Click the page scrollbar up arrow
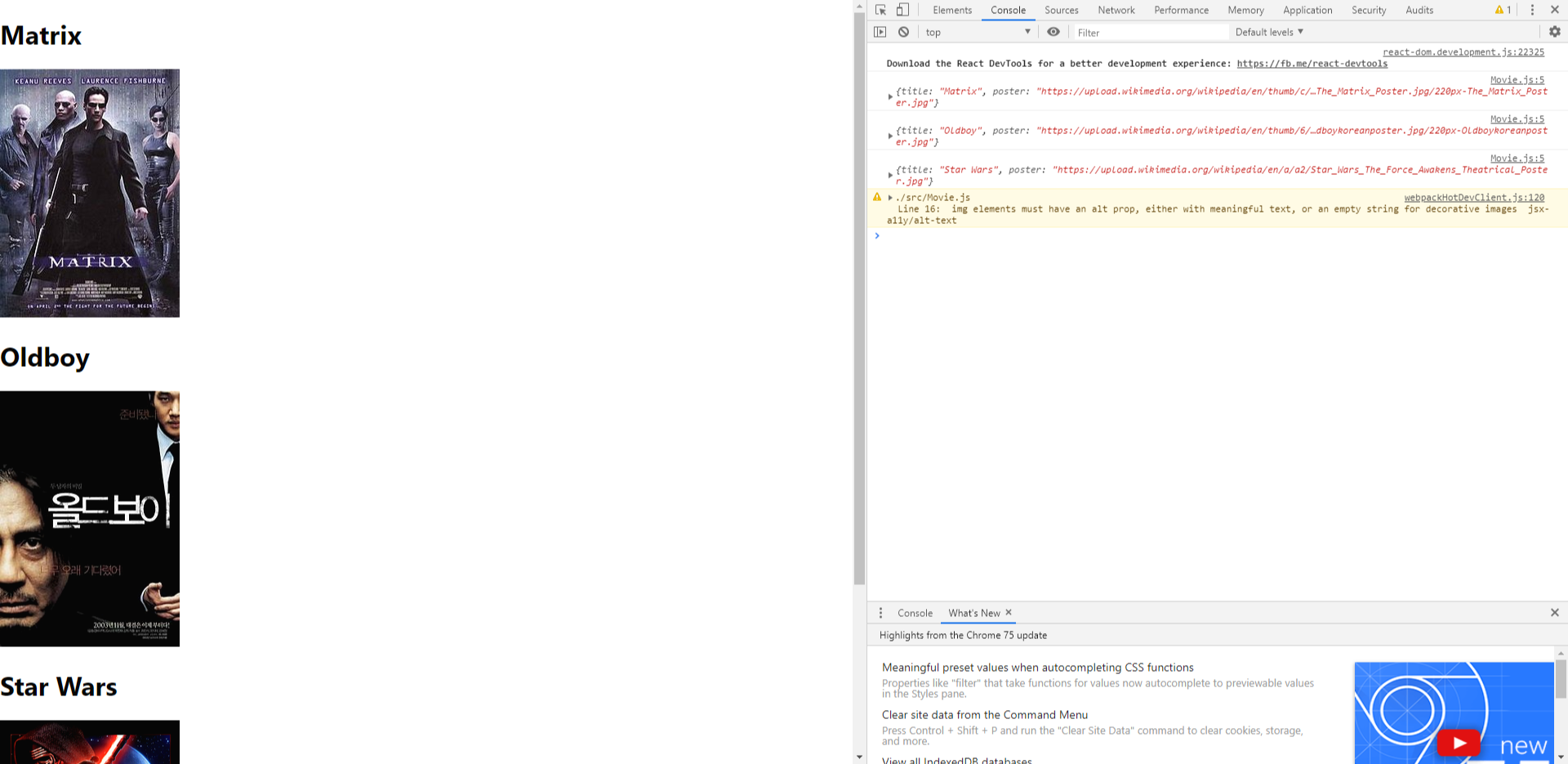 [859, 6]
